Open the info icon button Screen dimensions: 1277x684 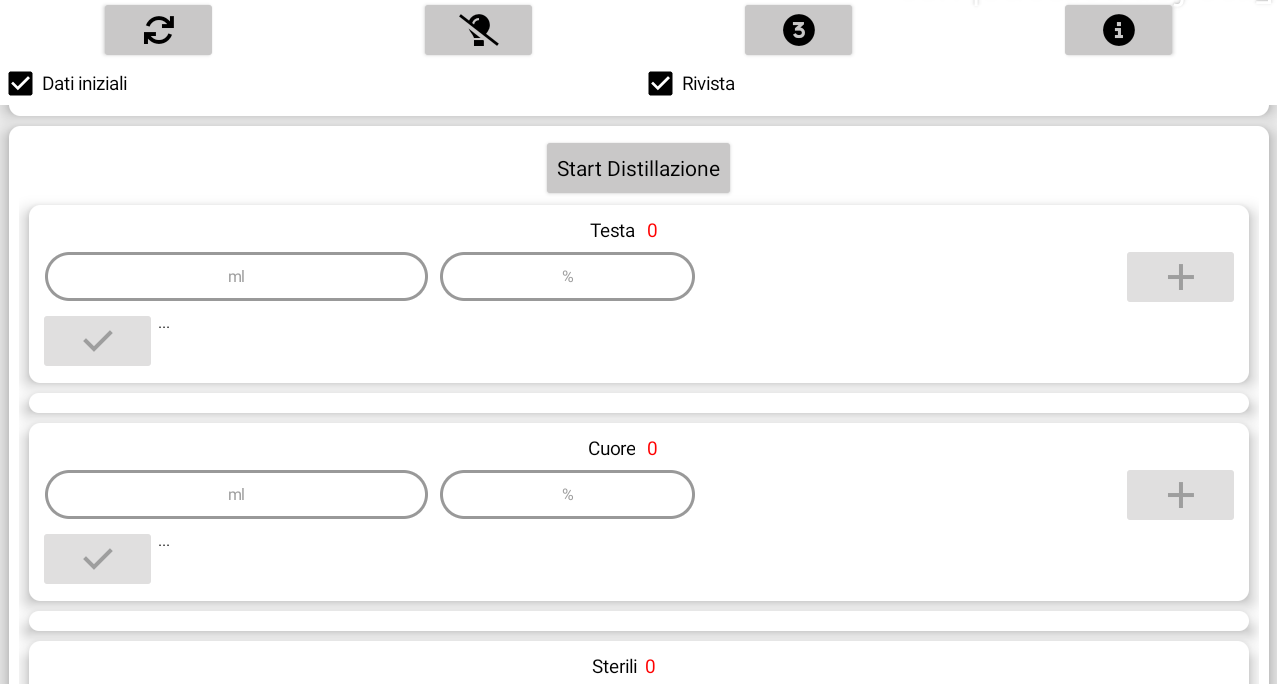coord(1118,30)
